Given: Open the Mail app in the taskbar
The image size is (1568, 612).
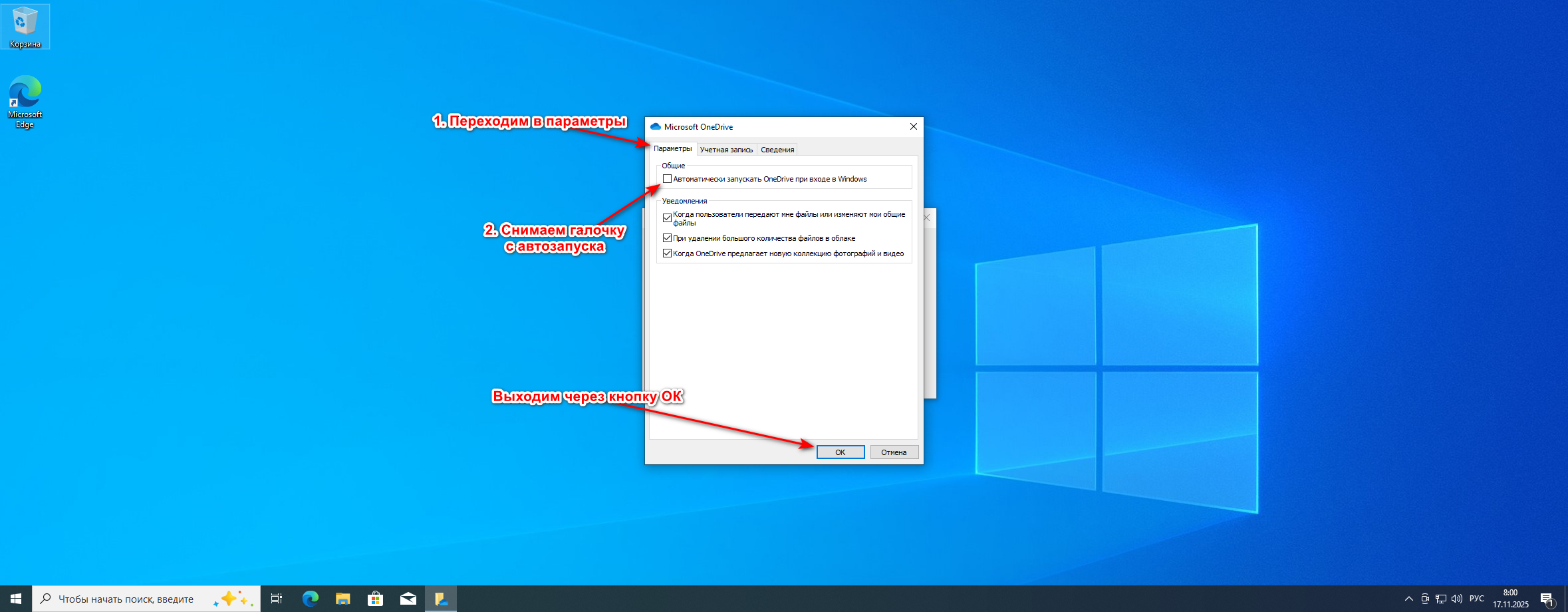Looking at the screenshot, I should click(x=408, y=599).
